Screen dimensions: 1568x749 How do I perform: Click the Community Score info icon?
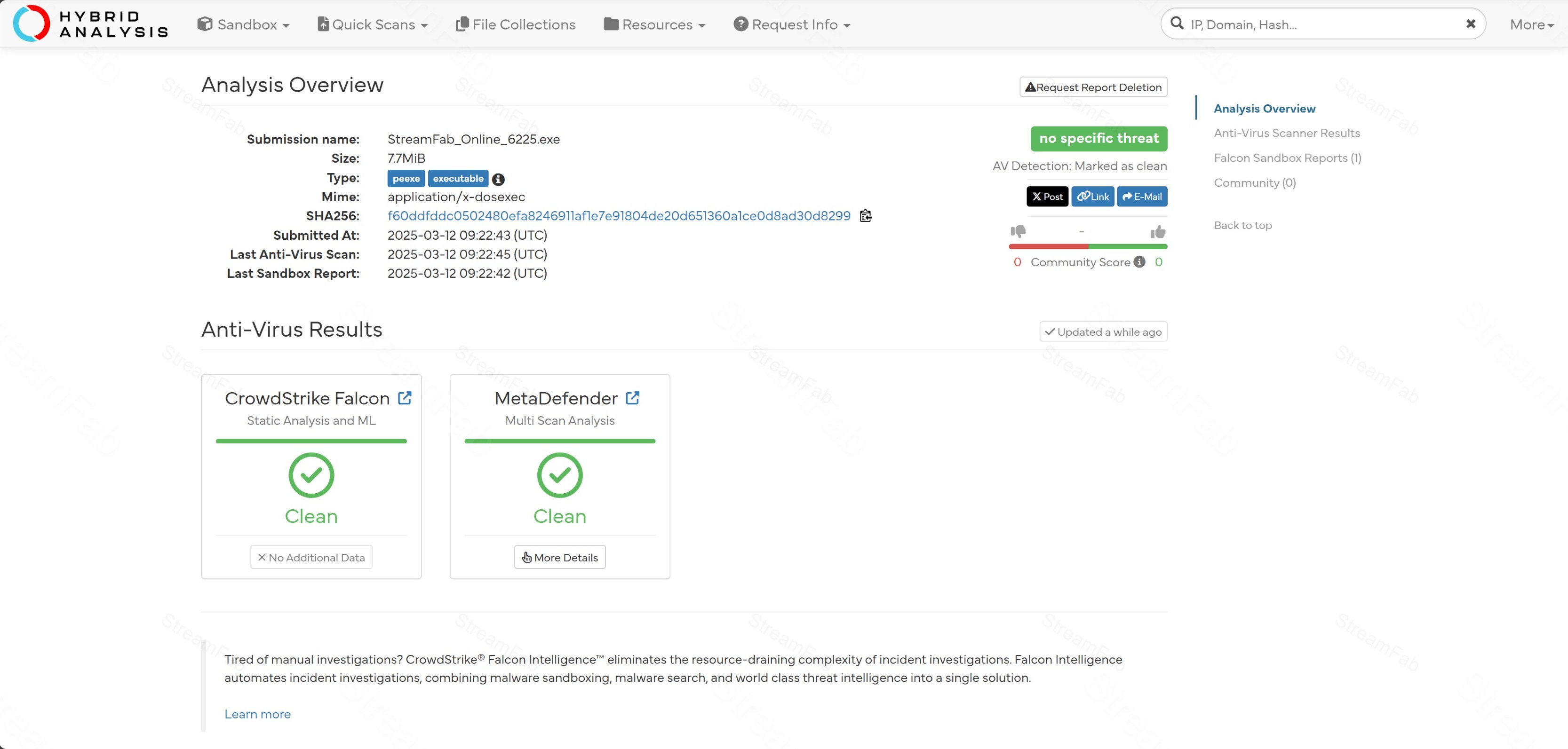pyautogui.click(x=1139, y=261)
